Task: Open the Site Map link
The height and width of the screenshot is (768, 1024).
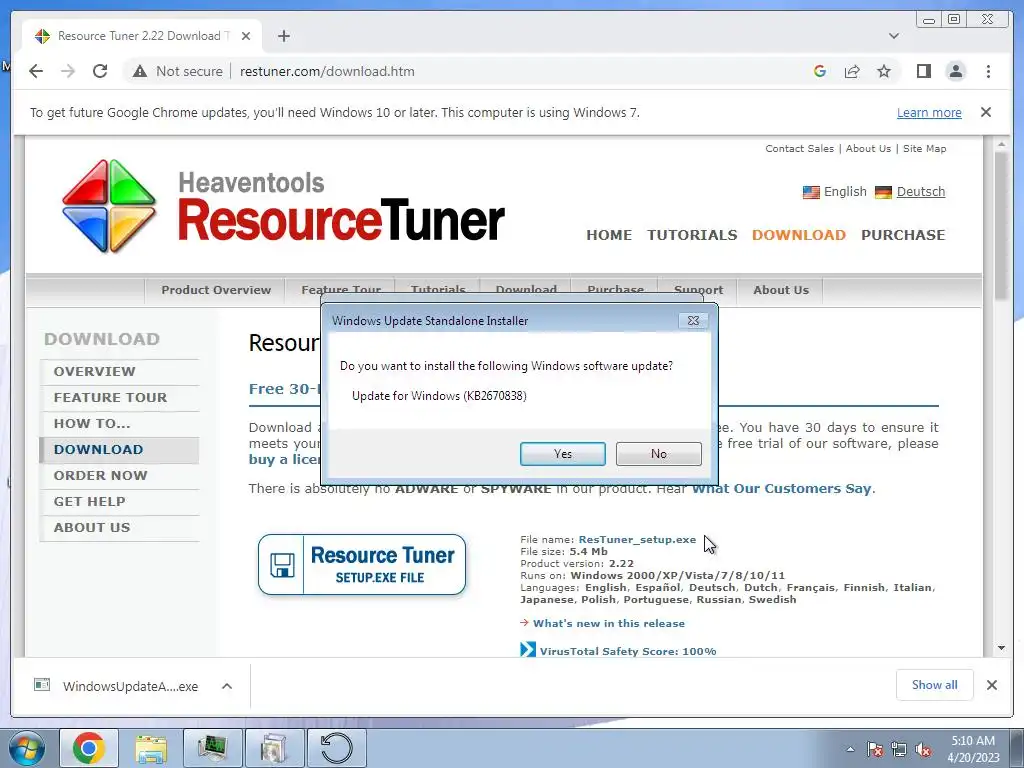Action: click(924, 148)
